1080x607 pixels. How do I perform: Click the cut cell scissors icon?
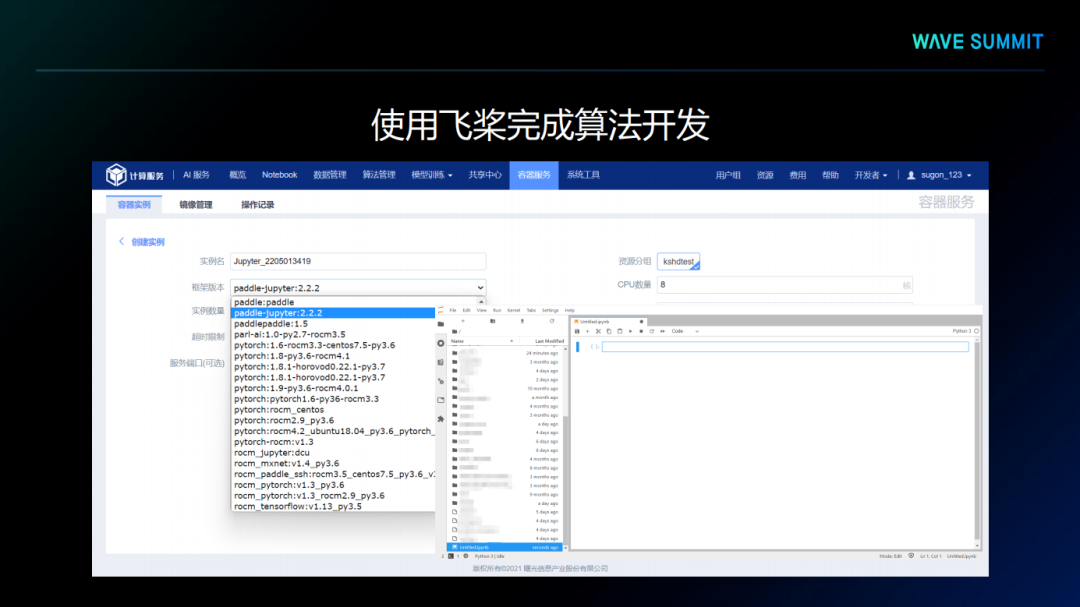click(598, 331)
